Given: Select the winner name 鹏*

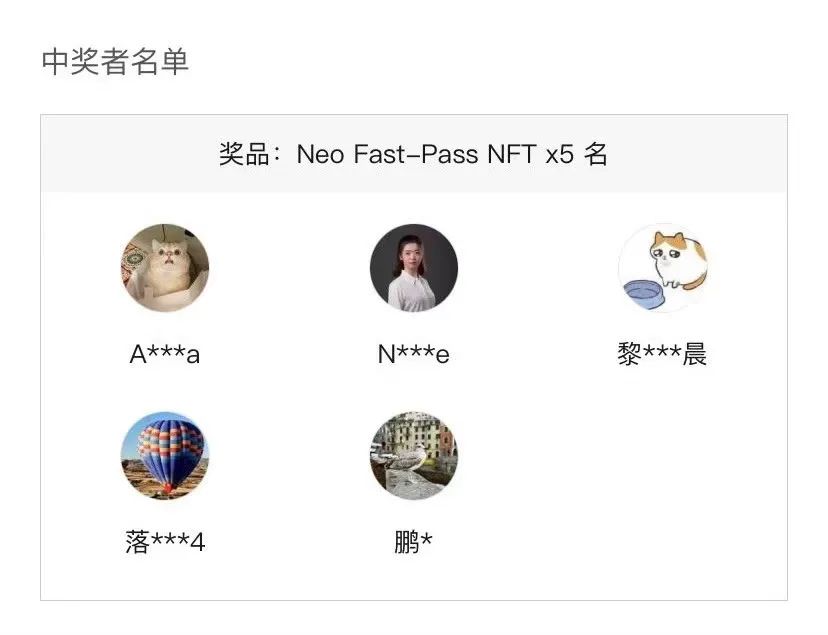Looking at the screenshot, I should 414,543.
